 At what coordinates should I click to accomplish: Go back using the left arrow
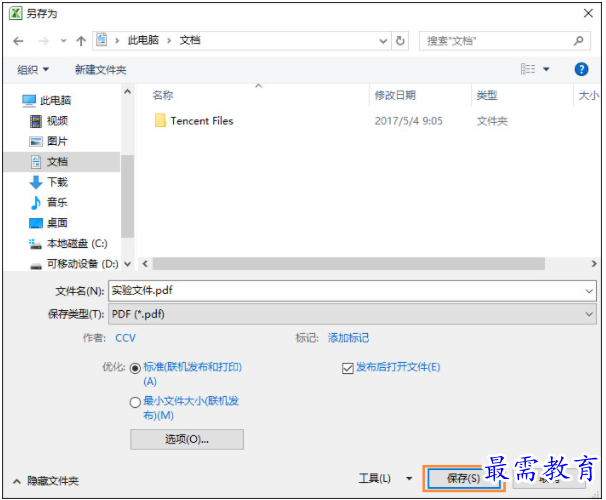[18, 41]
